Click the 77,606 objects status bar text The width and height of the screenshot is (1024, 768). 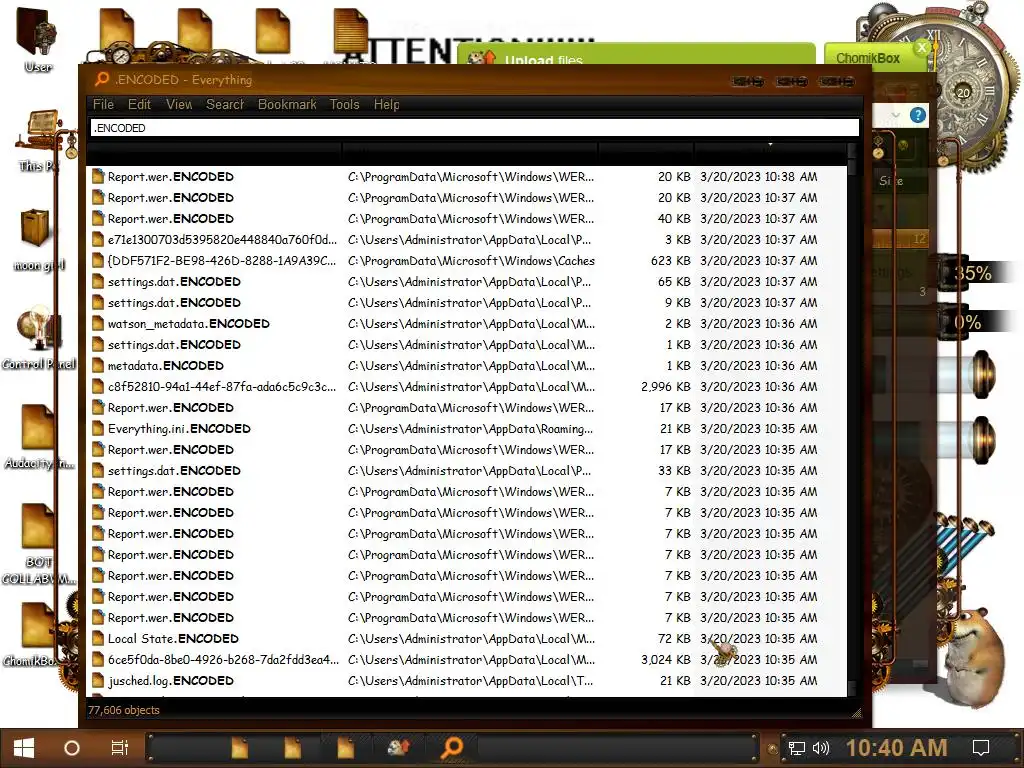[x=123, y=710]
